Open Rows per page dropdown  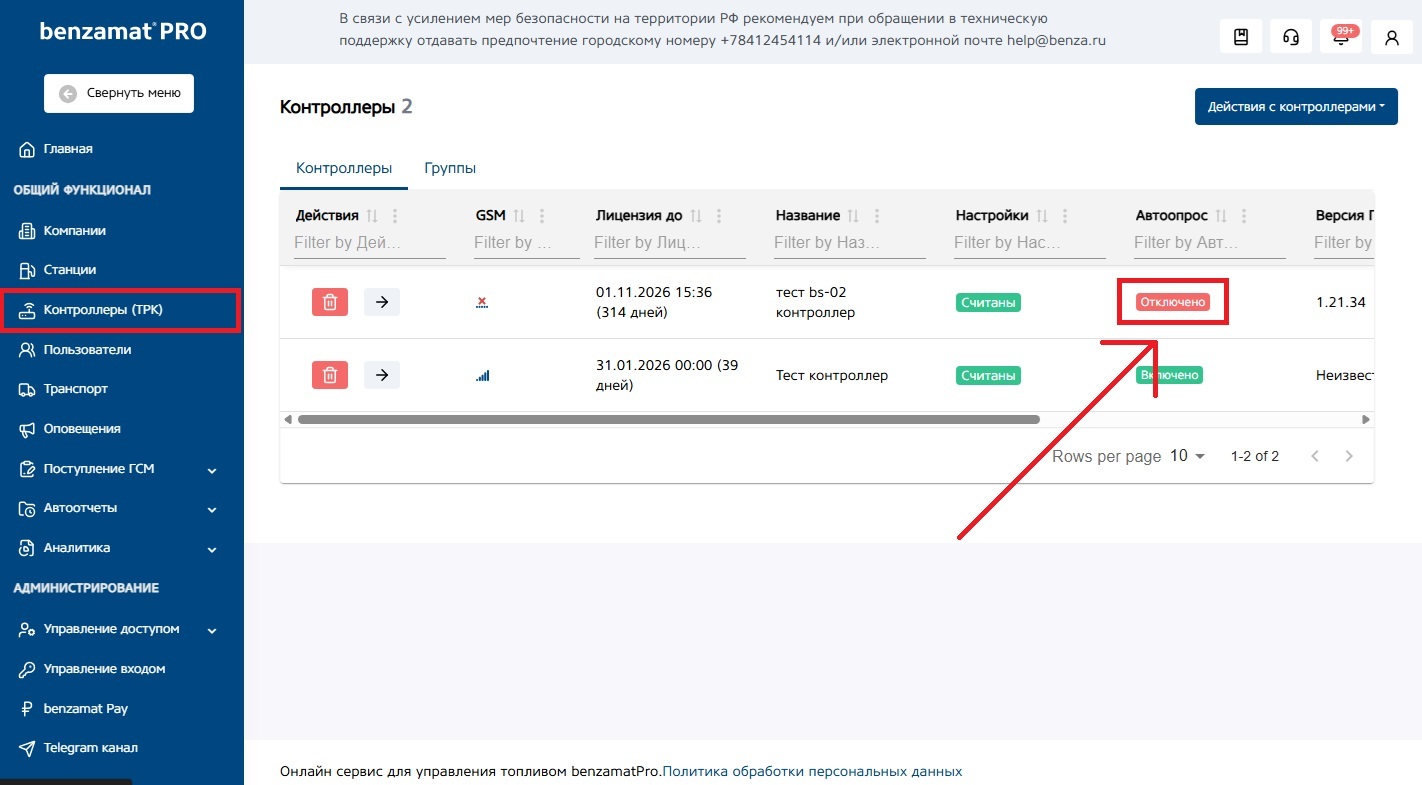1188,456
